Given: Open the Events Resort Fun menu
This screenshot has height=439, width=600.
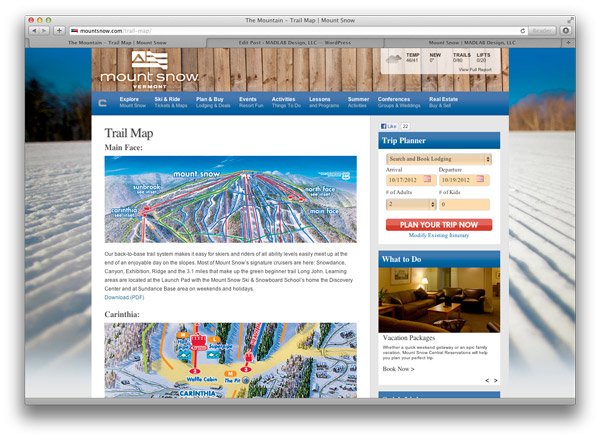Looking at the screenshot, I should (251, 102).
